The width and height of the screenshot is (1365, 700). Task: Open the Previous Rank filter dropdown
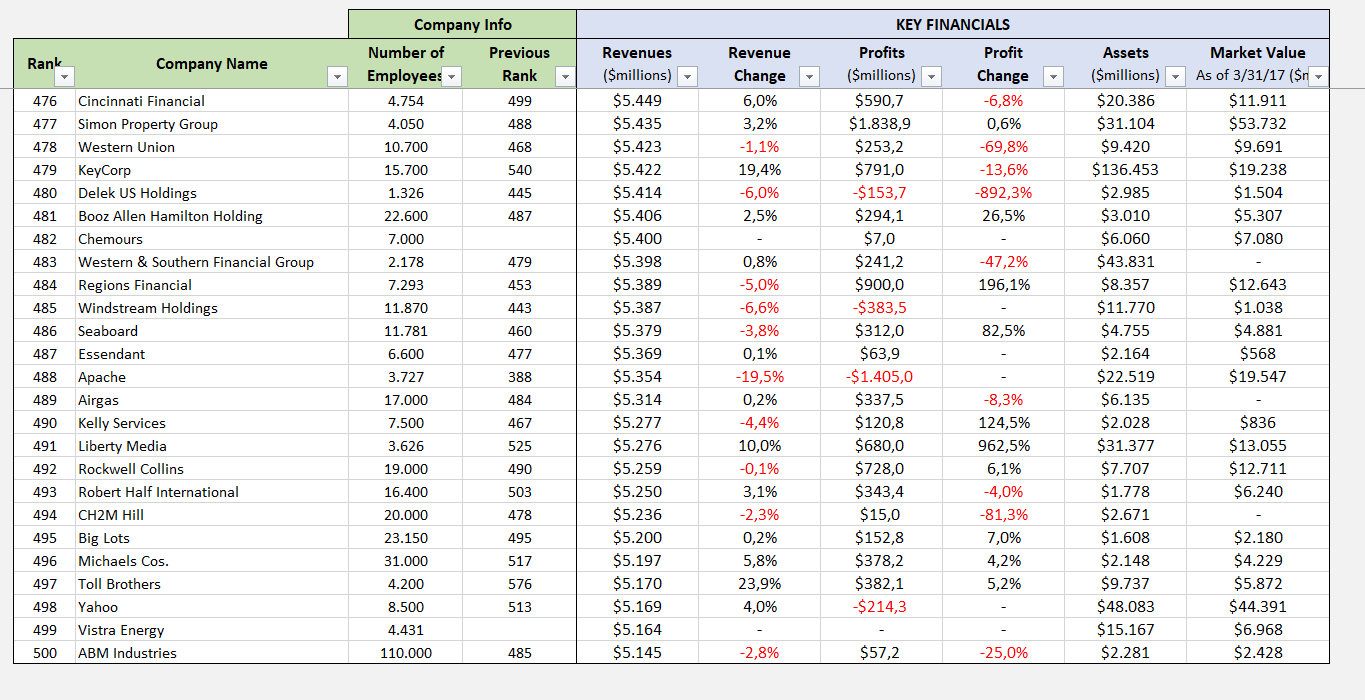pos(566,77)
